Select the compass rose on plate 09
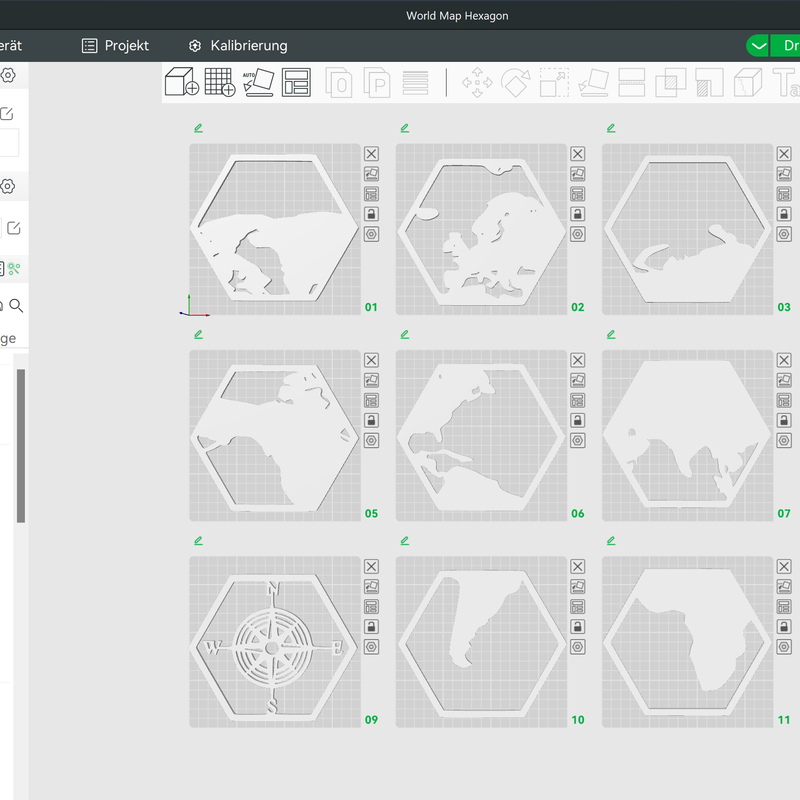800x800 pixels. (x=272, y=648)
